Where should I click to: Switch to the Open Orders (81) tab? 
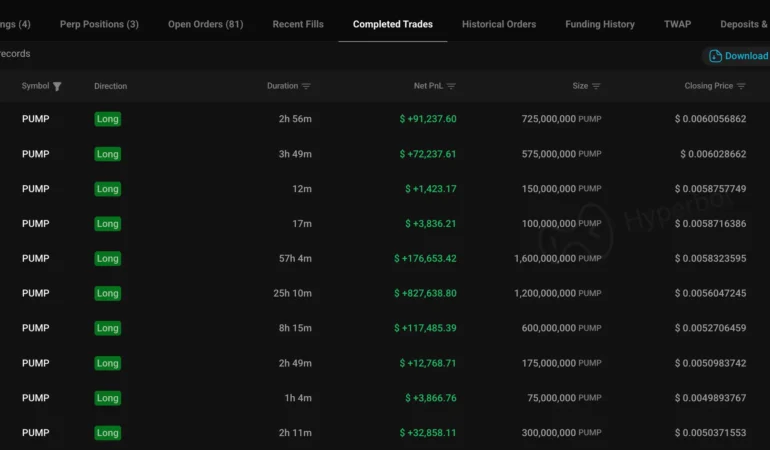[x=206, y=24]
